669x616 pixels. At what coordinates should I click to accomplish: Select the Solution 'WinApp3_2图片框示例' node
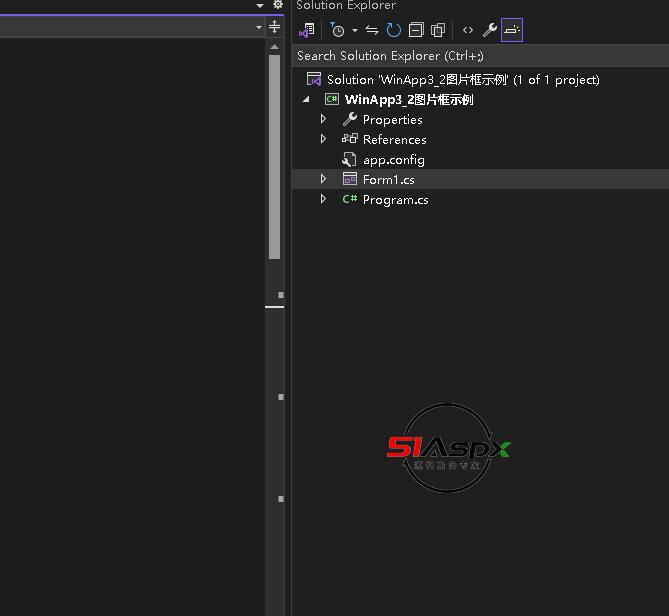(x=463, y=80)
